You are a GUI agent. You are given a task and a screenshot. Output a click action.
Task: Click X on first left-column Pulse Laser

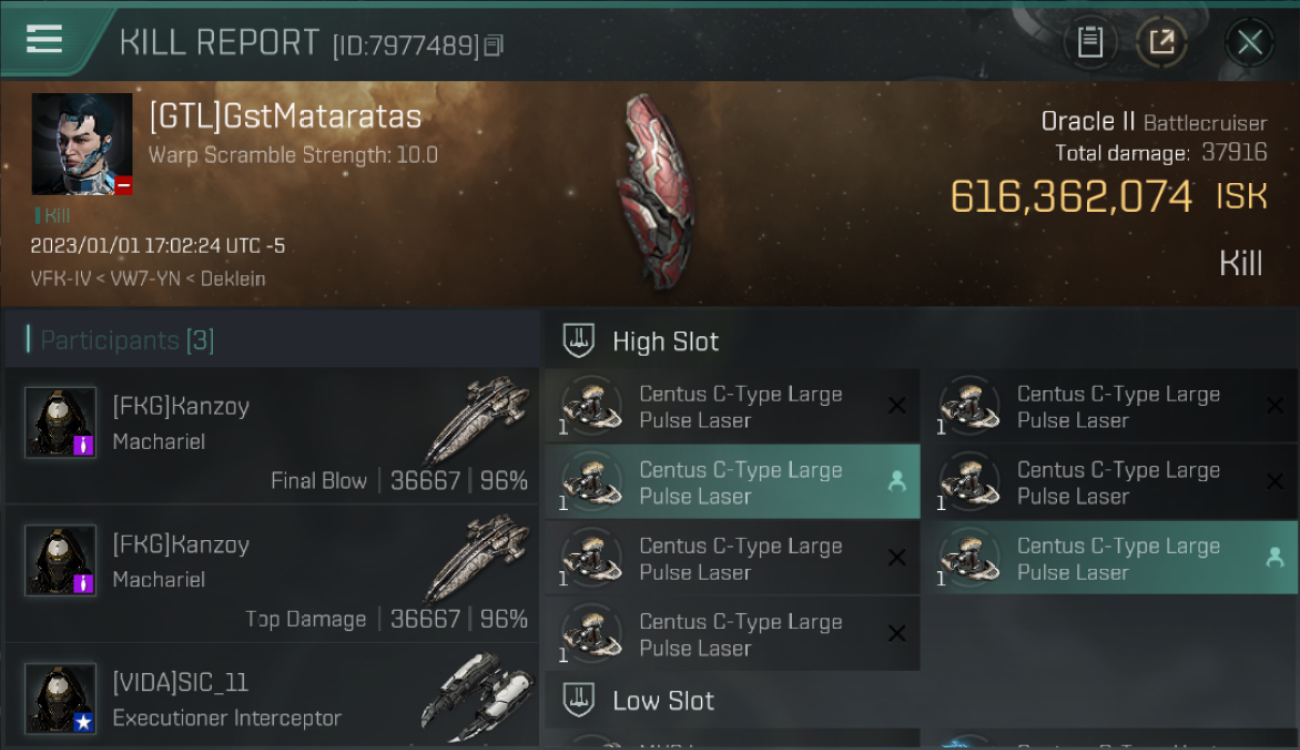(x=897, y=406)
